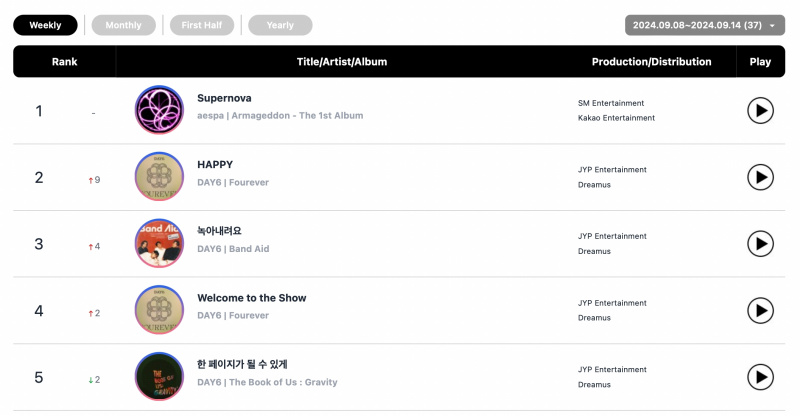
Task: Play the song Supernova by aespa
Action: click(x=760, y=111)
